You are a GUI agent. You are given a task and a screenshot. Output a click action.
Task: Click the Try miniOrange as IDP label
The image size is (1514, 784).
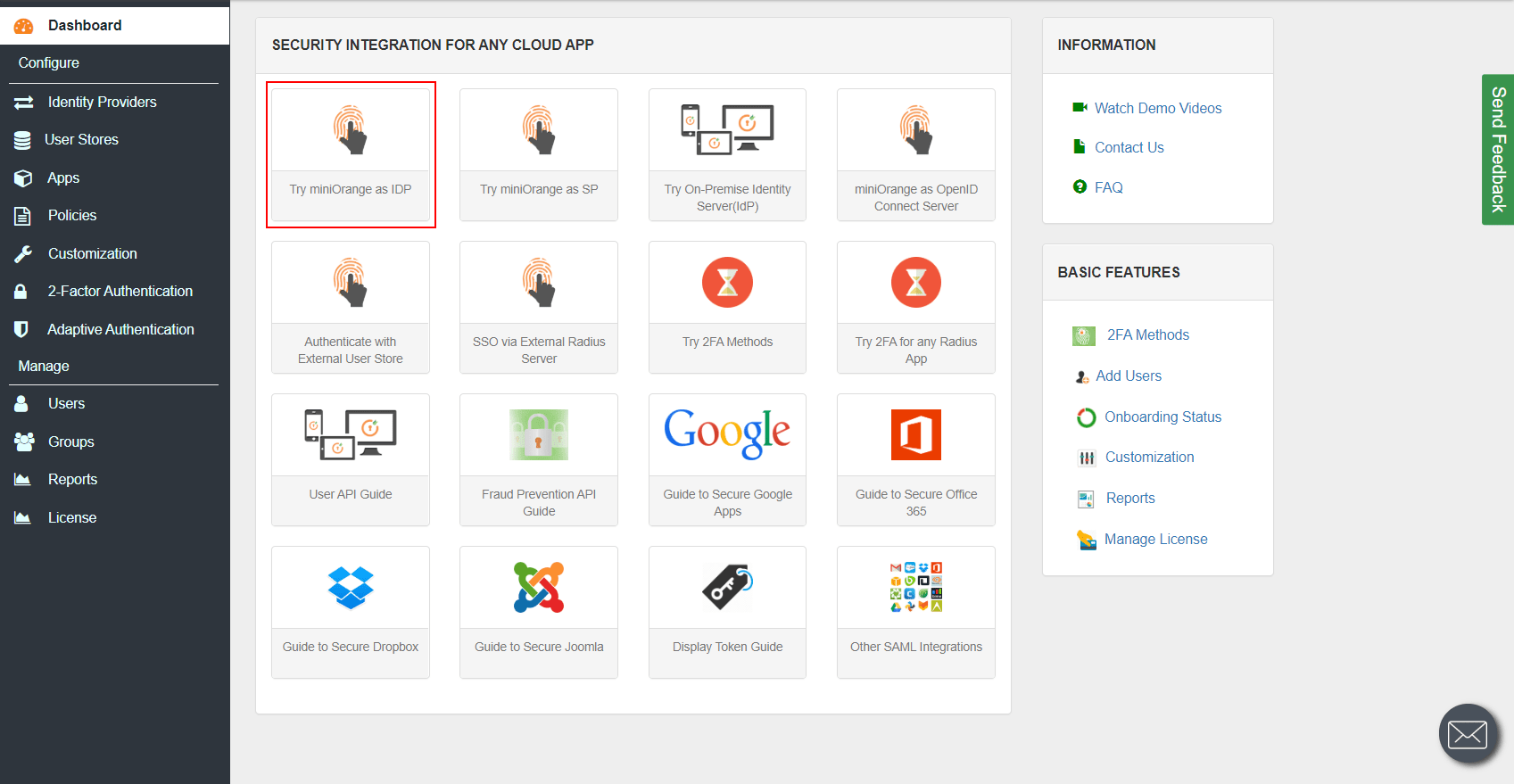point(351,189)
